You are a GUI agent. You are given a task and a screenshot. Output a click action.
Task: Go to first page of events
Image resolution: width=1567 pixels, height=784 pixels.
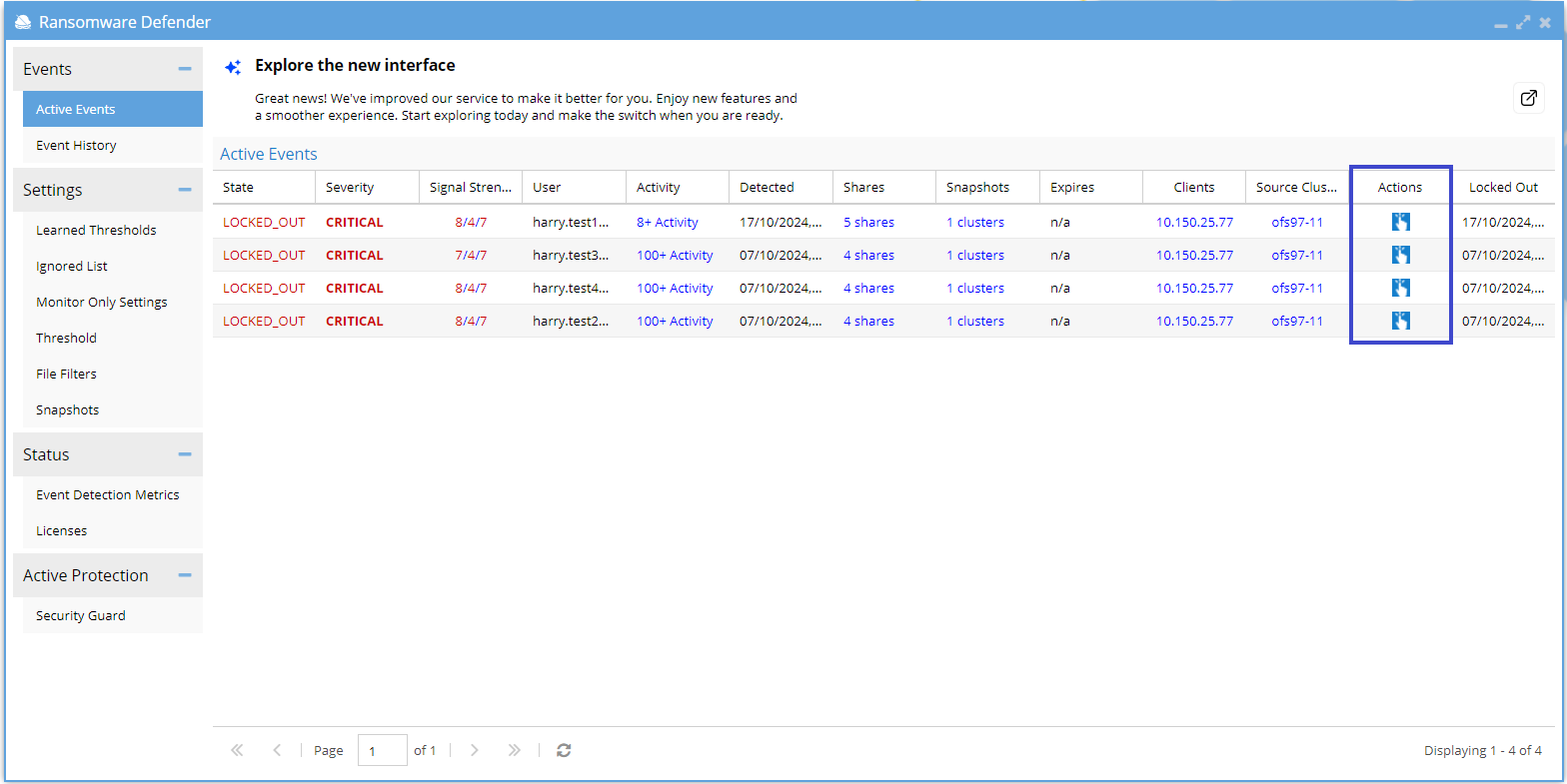[237, 750]
